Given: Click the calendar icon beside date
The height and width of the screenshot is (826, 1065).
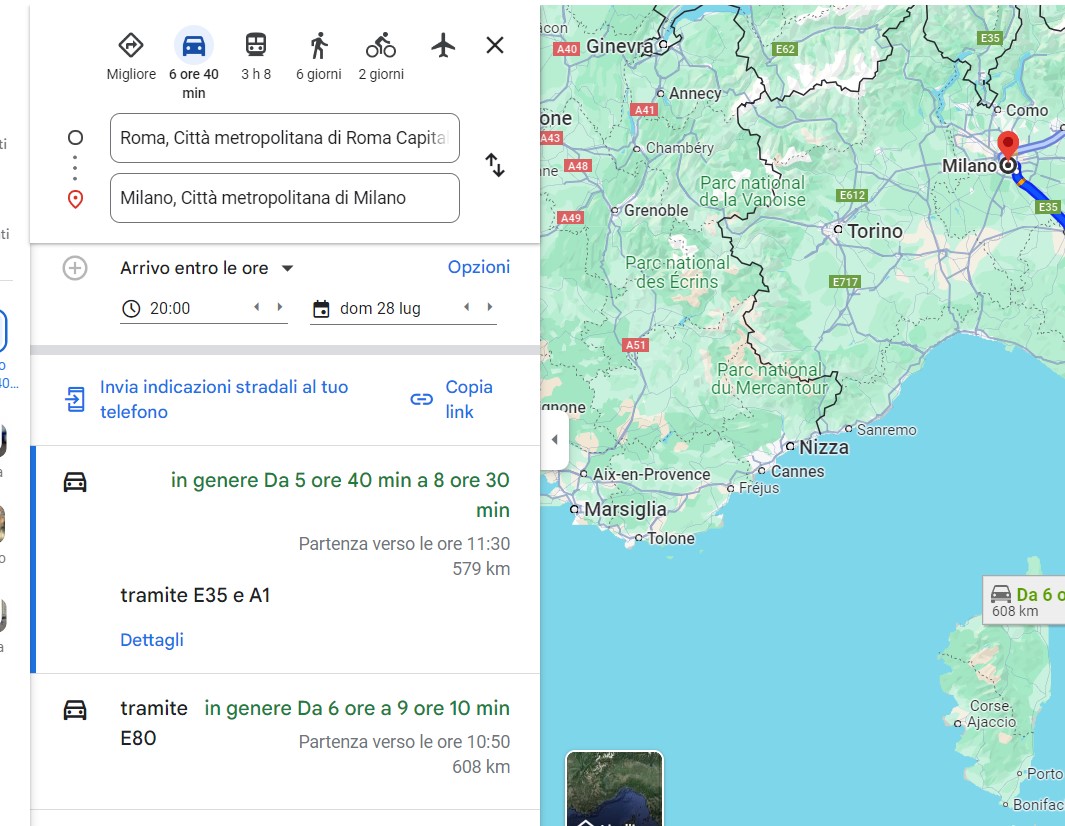Looking at the screenshot, I should tap(321, 309).
